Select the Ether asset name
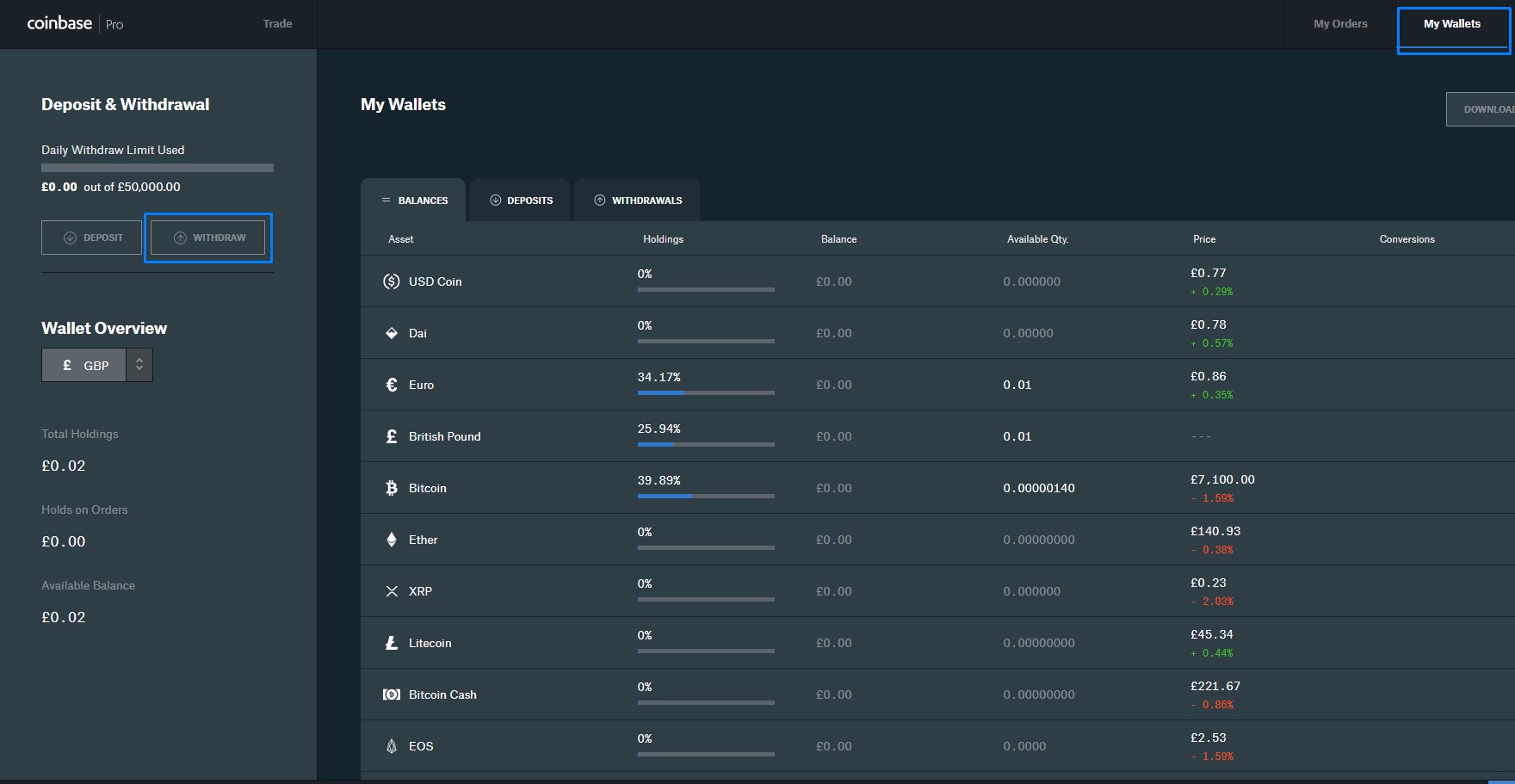Screen dimensions: 1515x784 tap(423, 540)
